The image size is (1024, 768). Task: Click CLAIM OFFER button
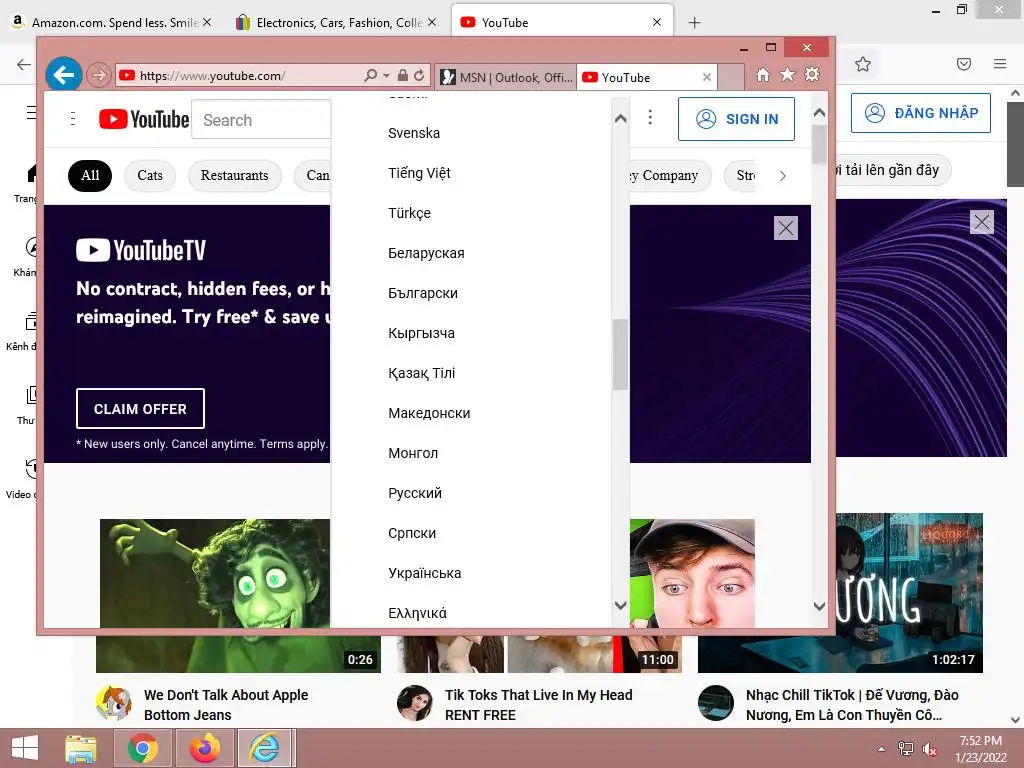140,409
